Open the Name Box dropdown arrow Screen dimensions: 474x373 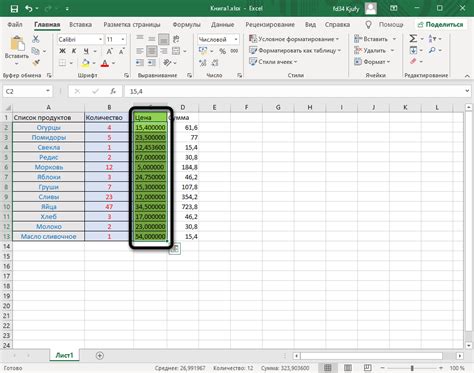[x=48, y=91]
